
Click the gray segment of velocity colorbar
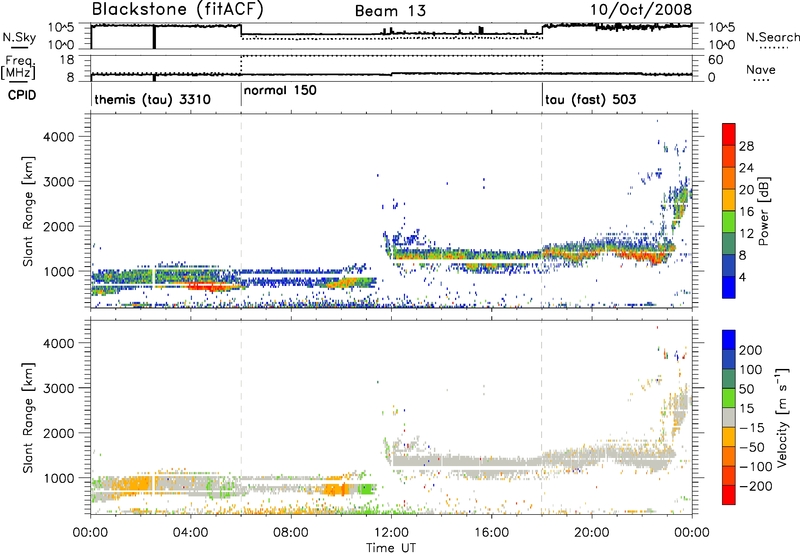pos(729,418)
